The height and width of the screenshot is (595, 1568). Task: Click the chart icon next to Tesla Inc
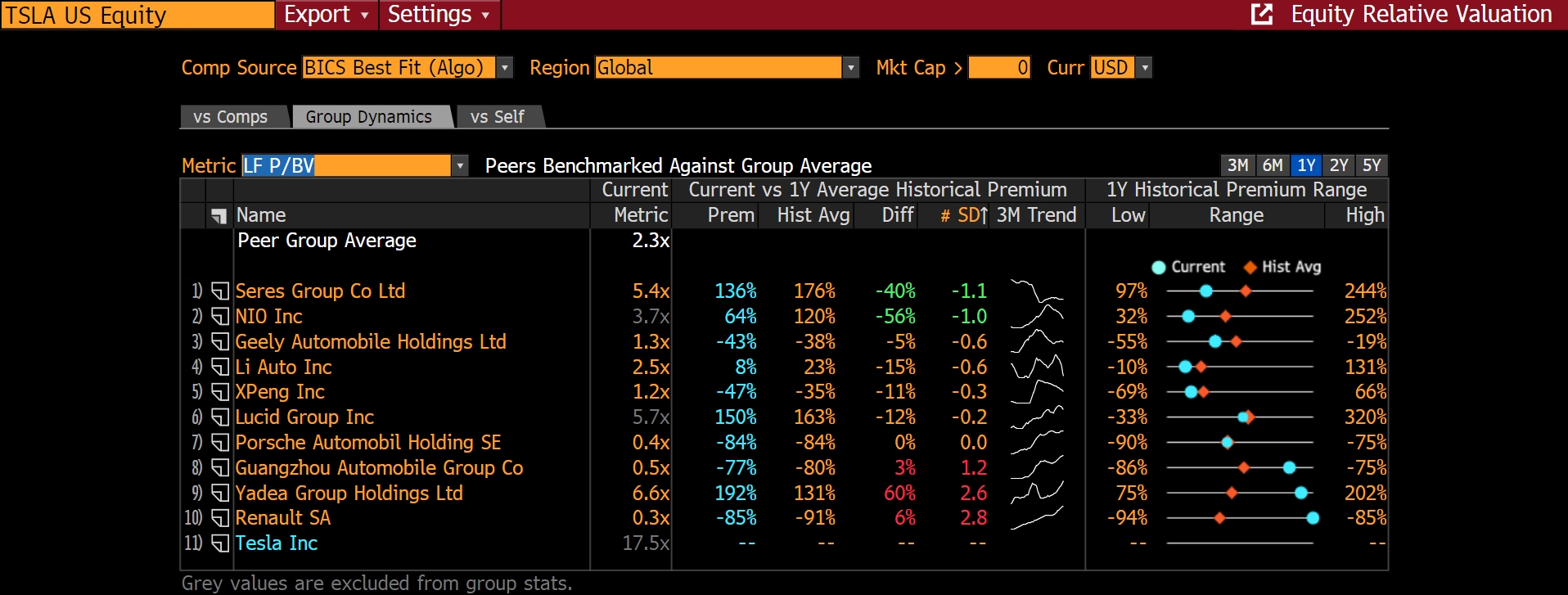tap(219, 543)
